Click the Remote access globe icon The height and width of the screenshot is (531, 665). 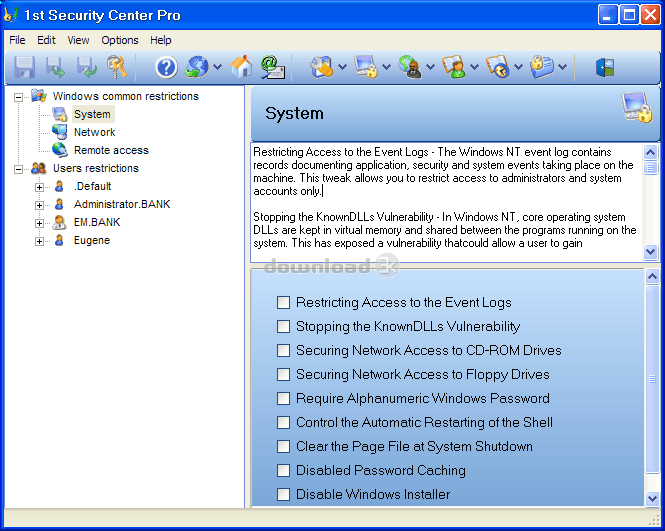60,150
